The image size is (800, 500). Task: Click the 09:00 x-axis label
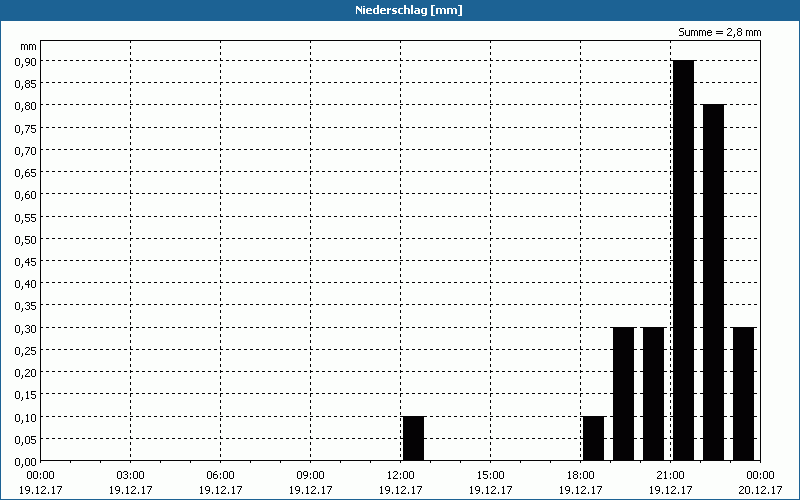coord(310,476)
